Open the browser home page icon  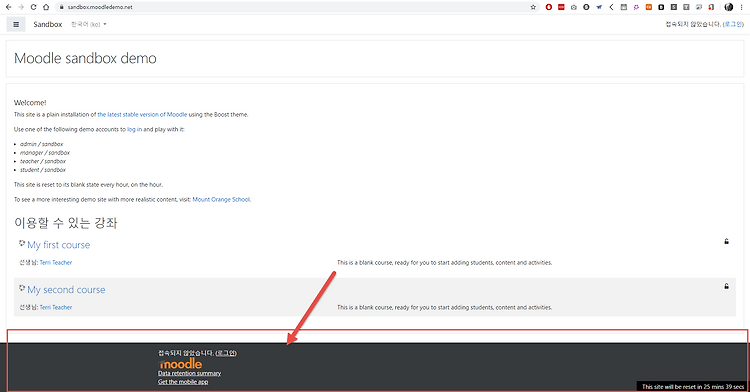46,7
